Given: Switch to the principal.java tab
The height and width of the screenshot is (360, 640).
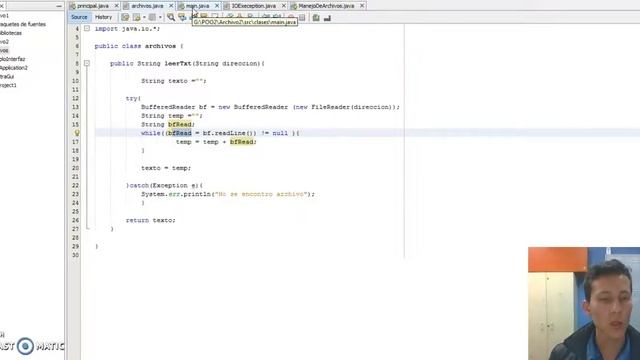Looking at the screenshot, I should 93,6.
